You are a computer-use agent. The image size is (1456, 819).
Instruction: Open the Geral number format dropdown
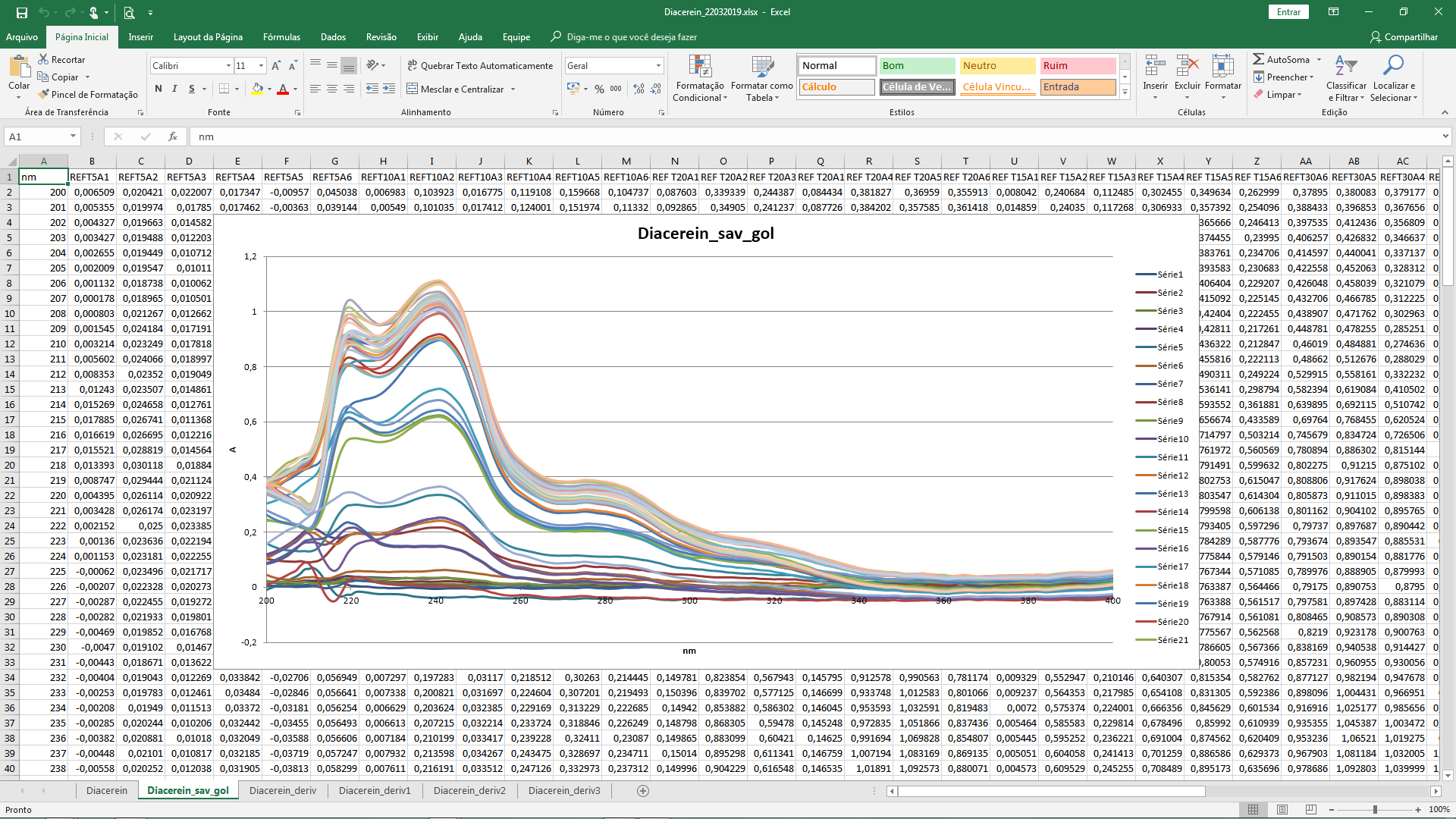click(657, 65)
